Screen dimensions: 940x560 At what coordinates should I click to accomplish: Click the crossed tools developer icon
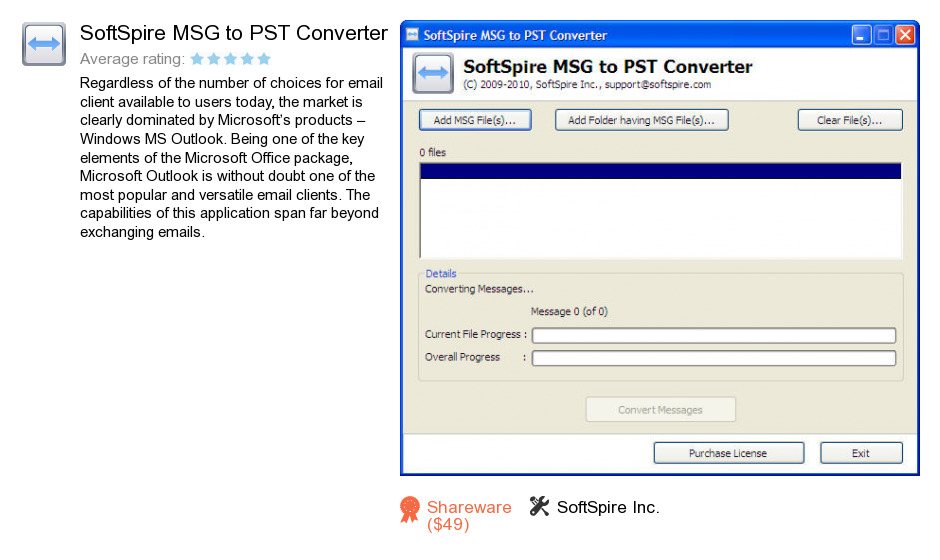(x=539, y=507)
